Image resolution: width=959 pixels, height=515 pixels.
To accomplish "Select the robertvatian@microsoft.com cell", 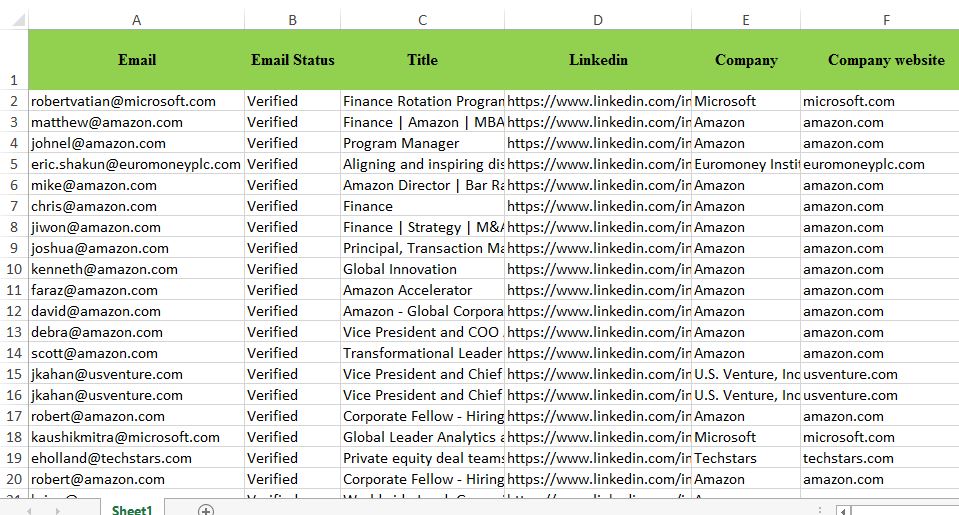I will click(x=124, y=101).
